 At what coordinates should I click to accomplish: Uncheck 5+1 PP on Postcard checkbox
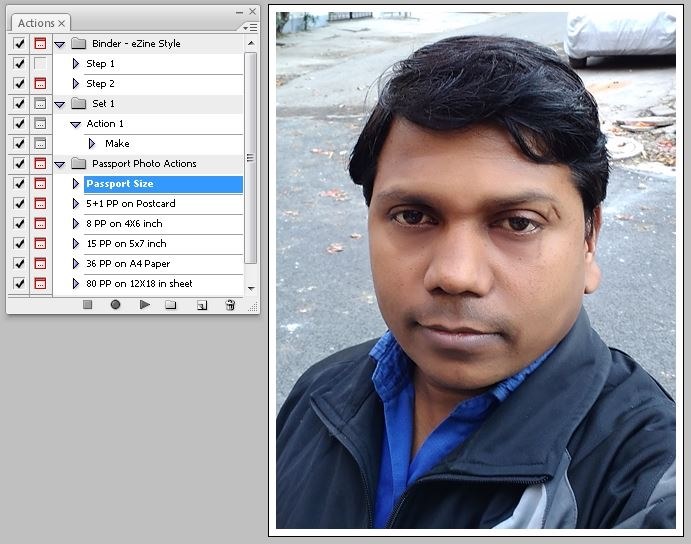tap(19, 203)
